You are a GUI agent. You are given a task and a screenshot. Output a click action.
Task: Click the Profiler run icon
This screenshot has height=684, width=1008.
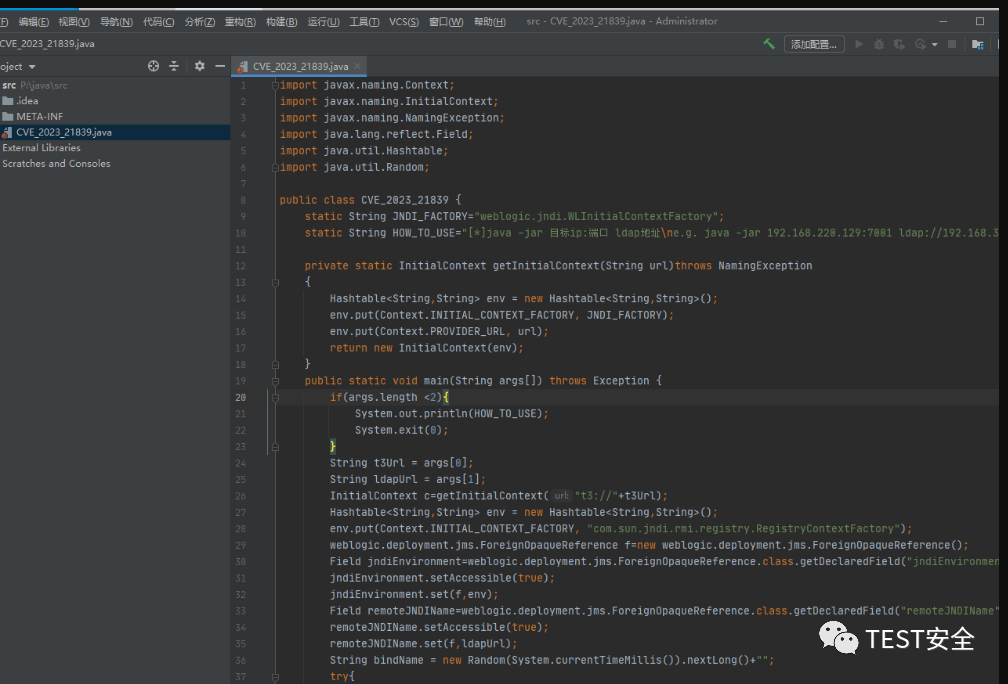tap(921, 44)
